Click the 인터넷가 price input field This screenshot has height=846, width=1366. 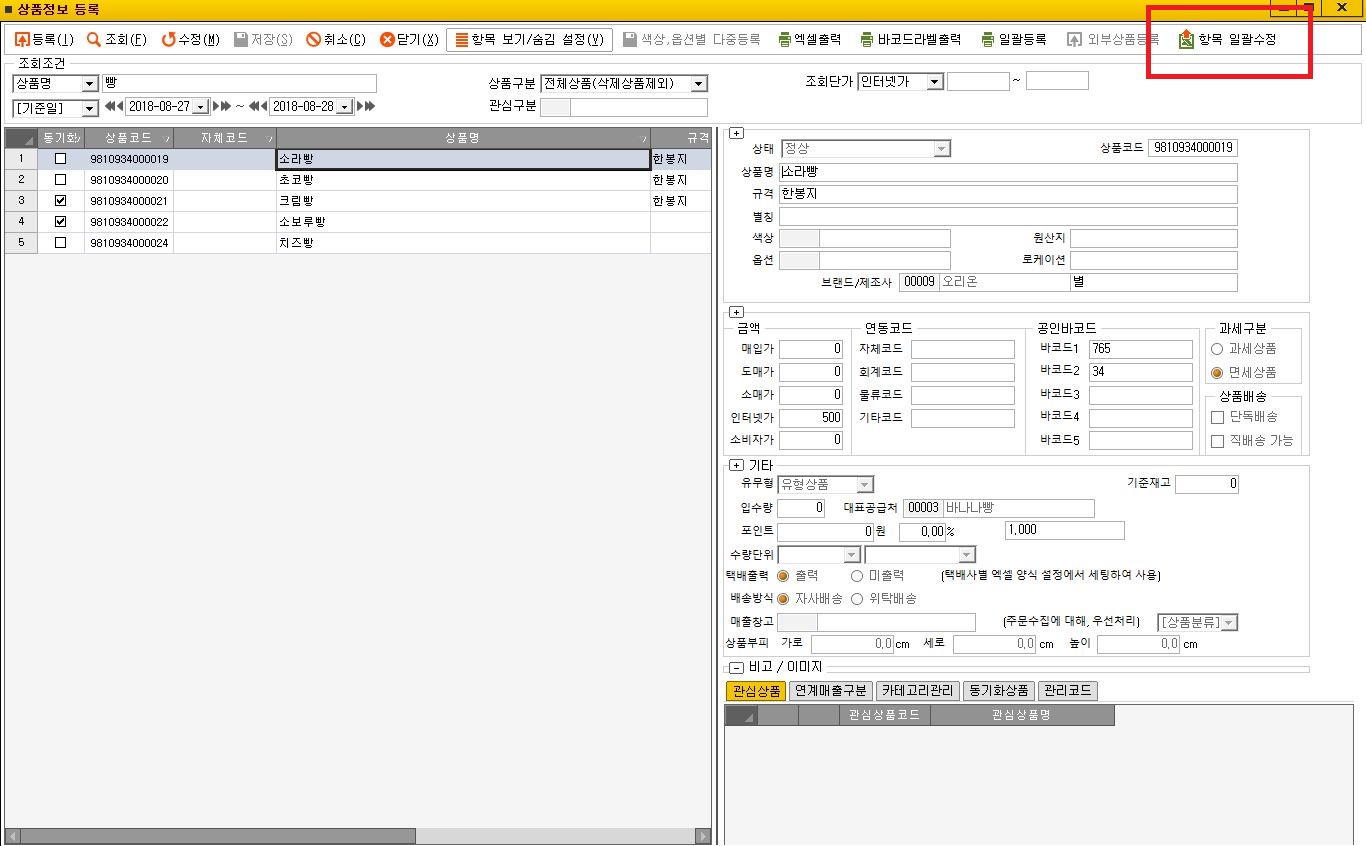click(x=811, y=417)
